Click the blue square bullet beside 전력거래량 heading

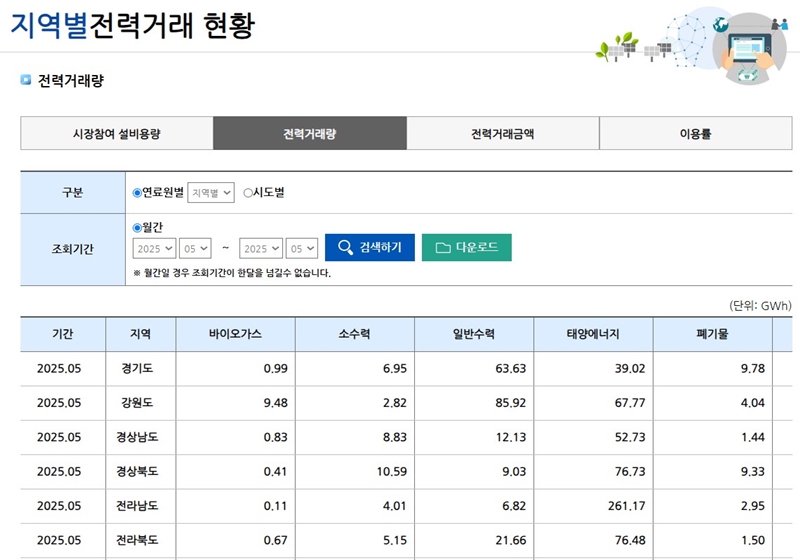click(x=26, y=80)
